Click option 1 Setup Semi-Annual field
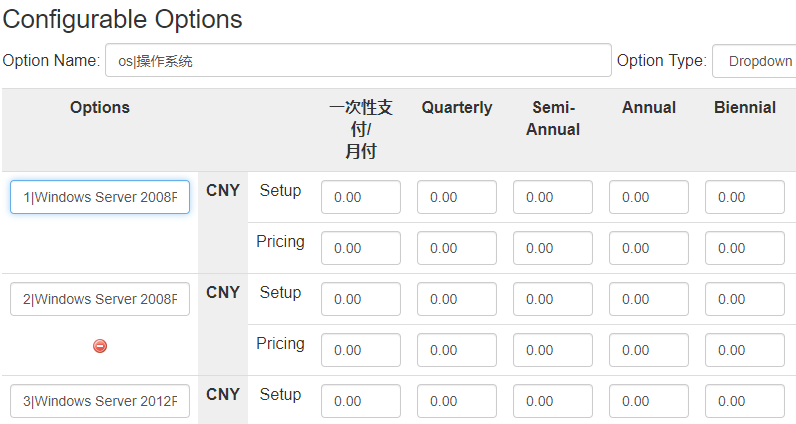 (x=553, y=197)
